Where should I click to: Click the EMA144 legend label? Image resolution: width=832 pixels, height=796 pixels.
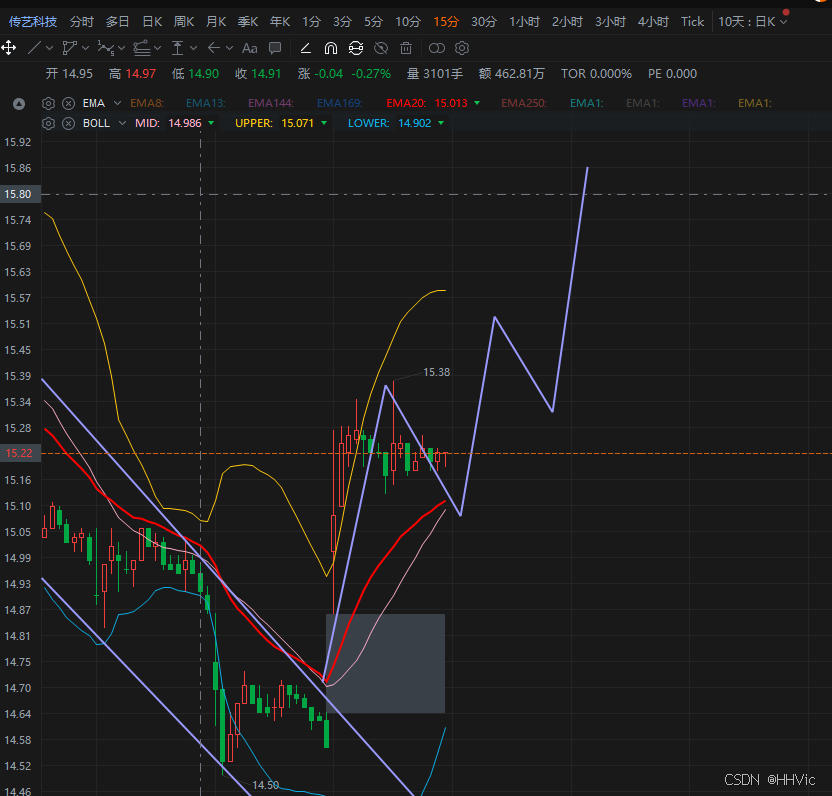click(x=271, y=103)
